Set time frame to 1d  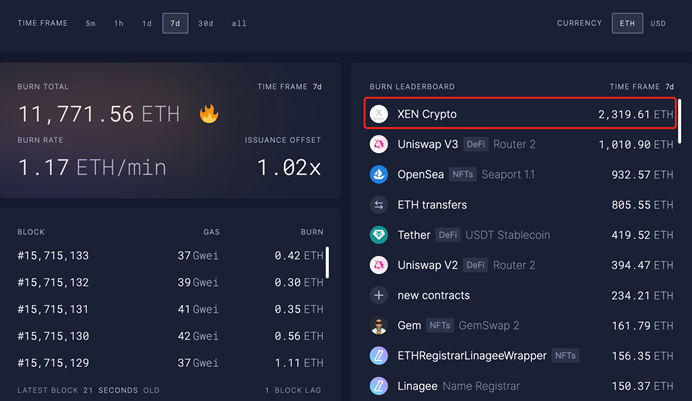(x=147, y=23)
